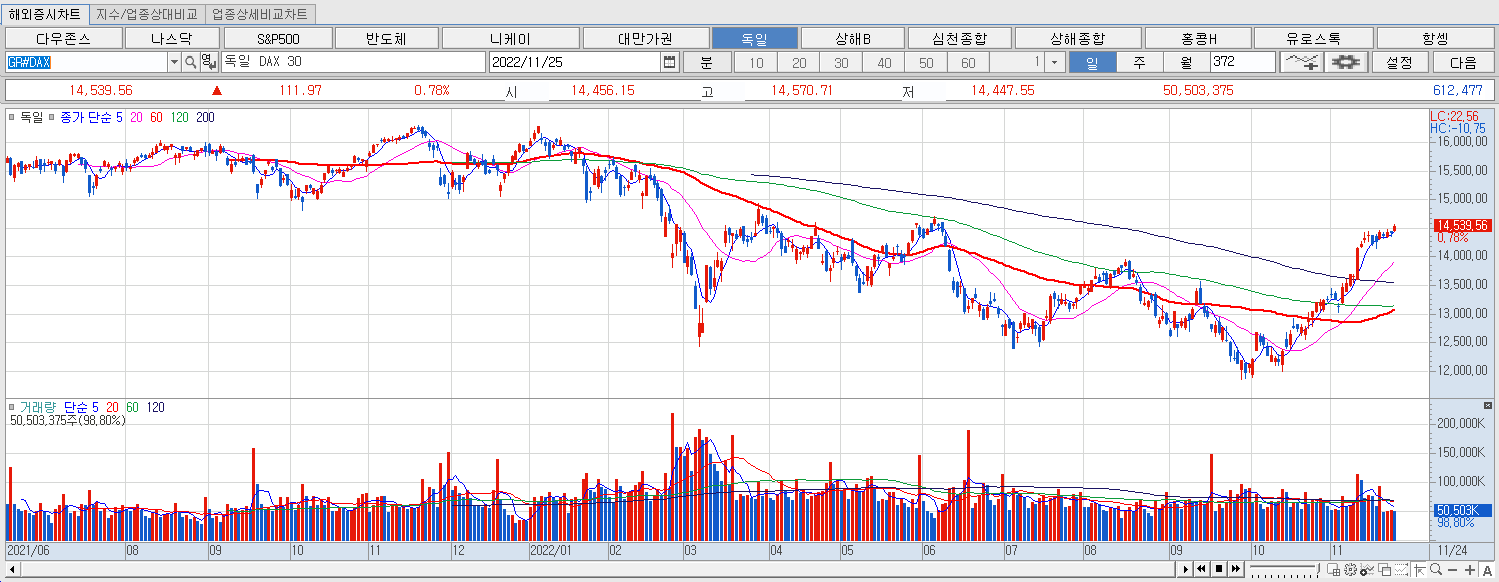
Task: Select the text annotation A icon
Action: pyautogui.click(x=1488, y=570)
